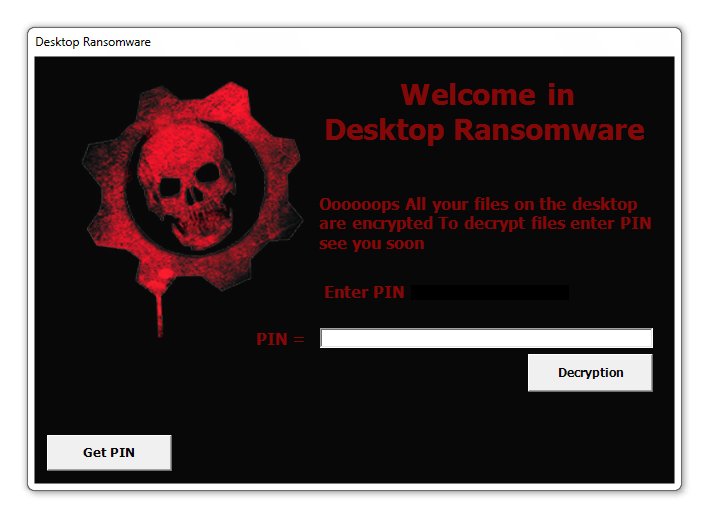
Task: Click the black box beside Enter PIN
Action: point(490,292)
